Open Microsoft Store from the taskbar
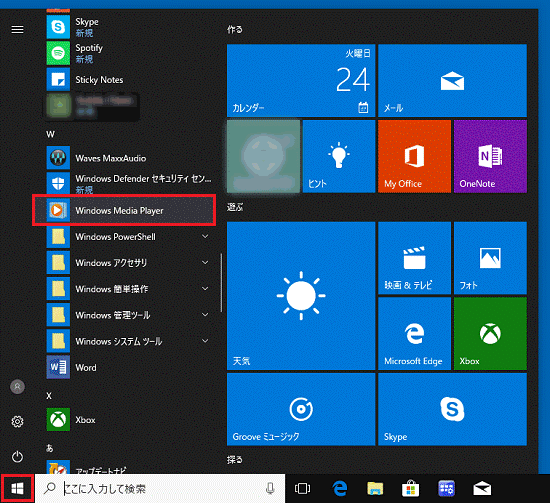550x503 pixels. [x=410, y=488]
